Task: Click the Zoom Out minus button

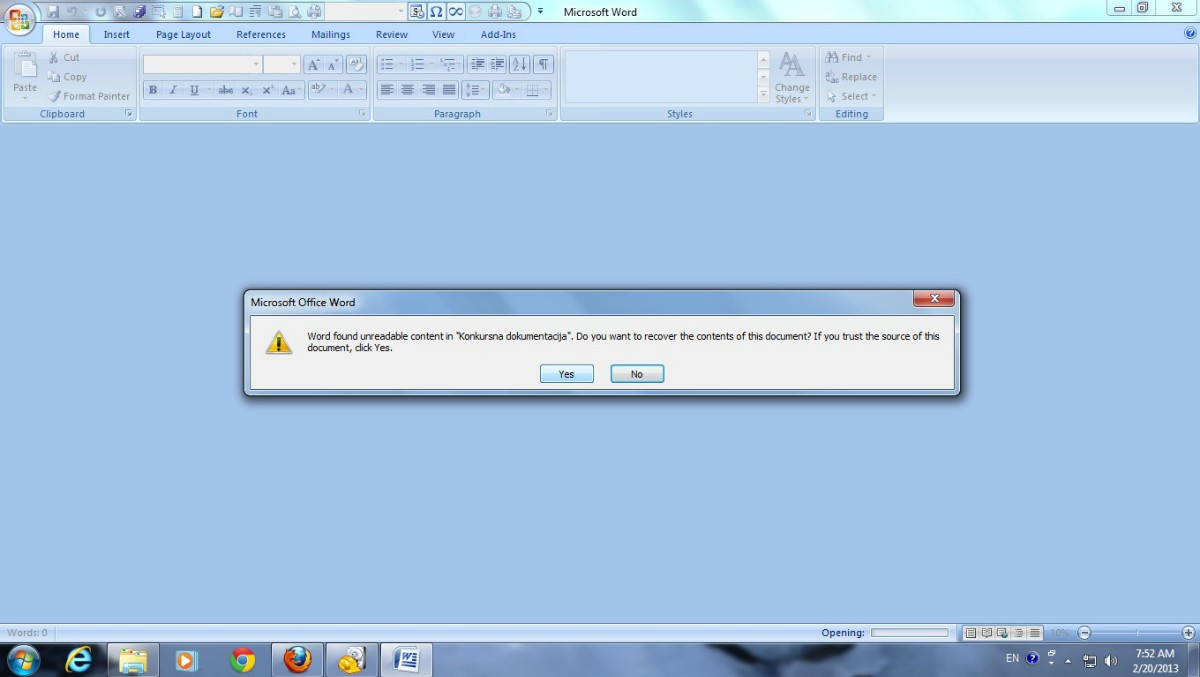Action: pos(1084,633)
